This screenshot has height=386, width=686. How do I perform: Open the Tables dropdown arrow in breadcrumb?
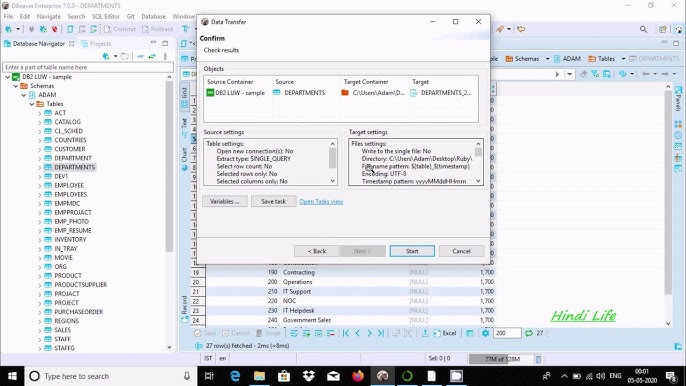coord(623,59)
